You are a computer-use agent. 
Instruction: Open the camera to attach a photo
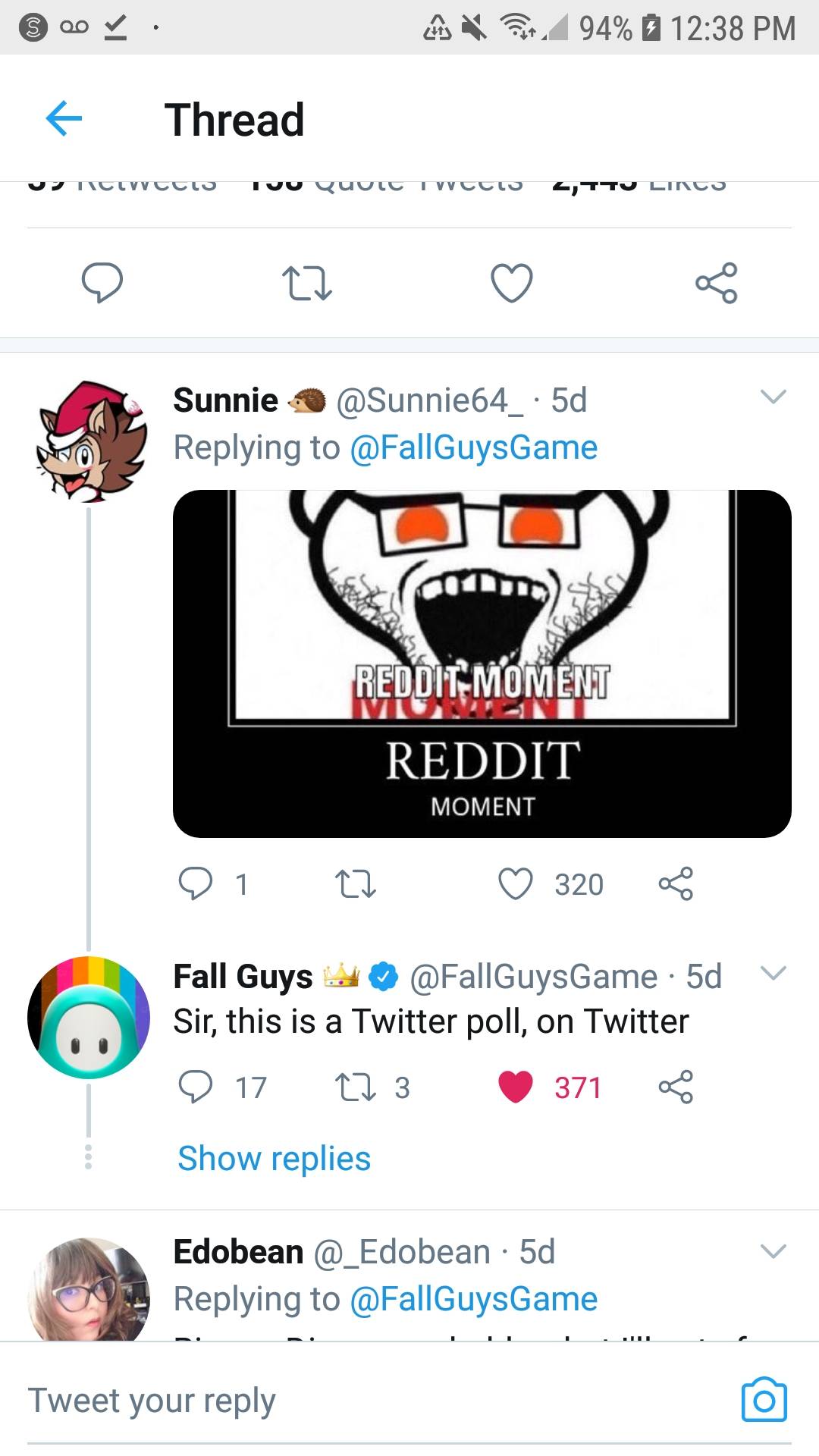(764, 1399)
